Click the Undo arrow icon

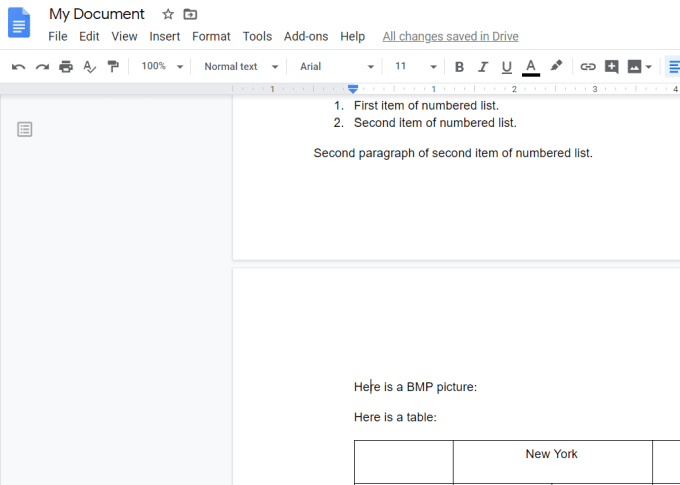18,67
